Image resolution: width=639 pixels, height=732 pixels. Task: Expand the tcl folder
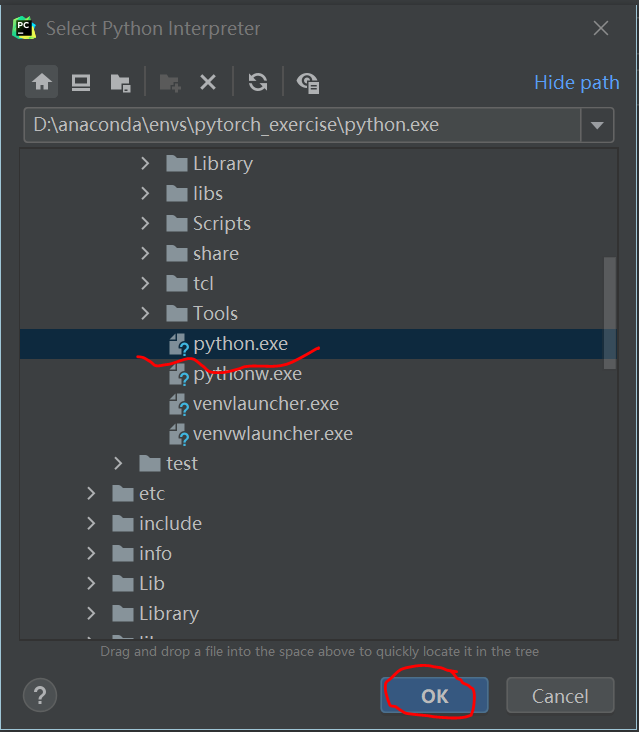coord(145,283)
